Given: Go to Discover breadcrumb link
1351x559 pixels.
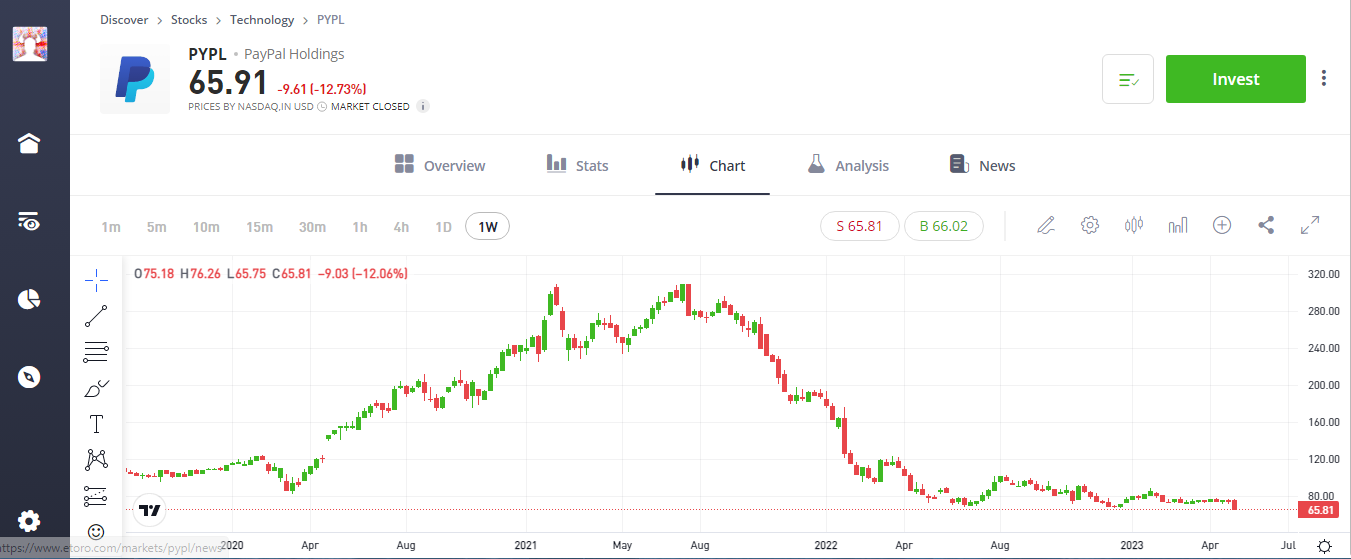Looking at the screenshot, I should pyautogui.click(x=124, y=20).
